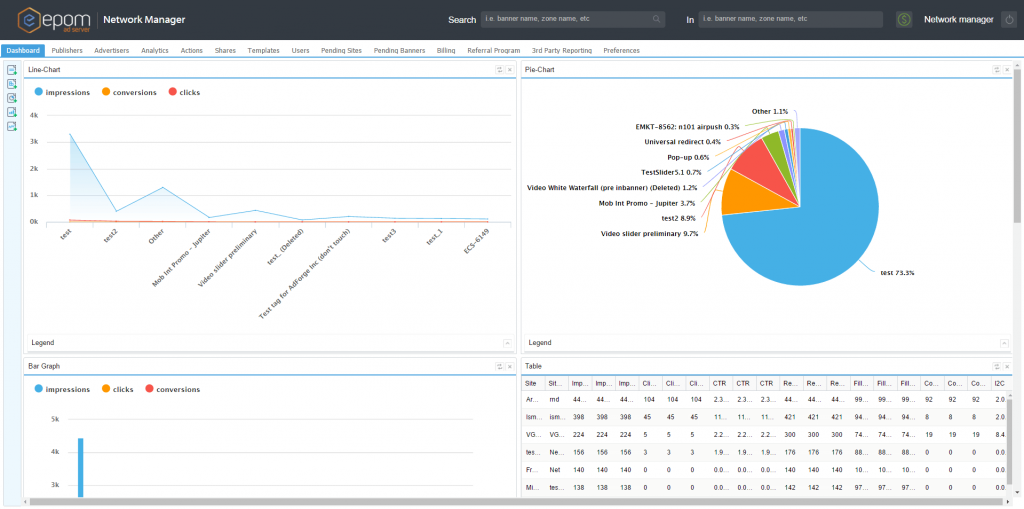Open the Analytics tab
1024x509 pixels.
click(155, 50)
